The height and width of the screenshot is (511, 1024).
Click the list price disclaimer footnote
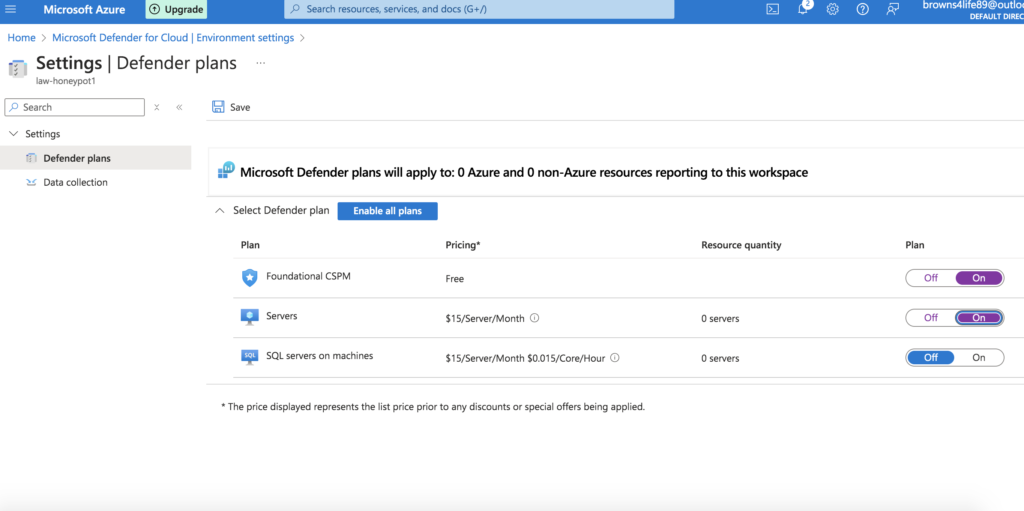point(433,406)
